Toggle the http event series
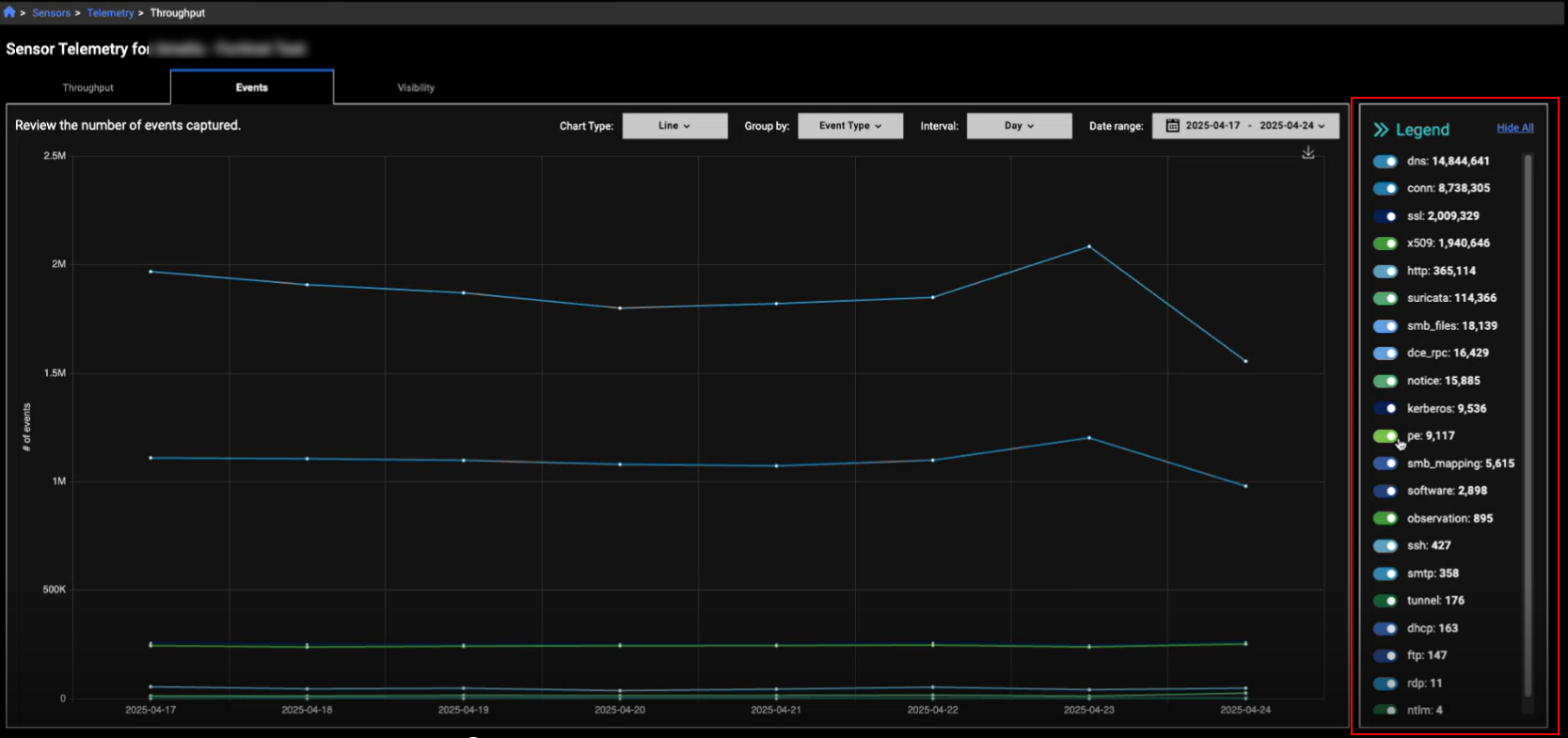 coord(1385,272)
